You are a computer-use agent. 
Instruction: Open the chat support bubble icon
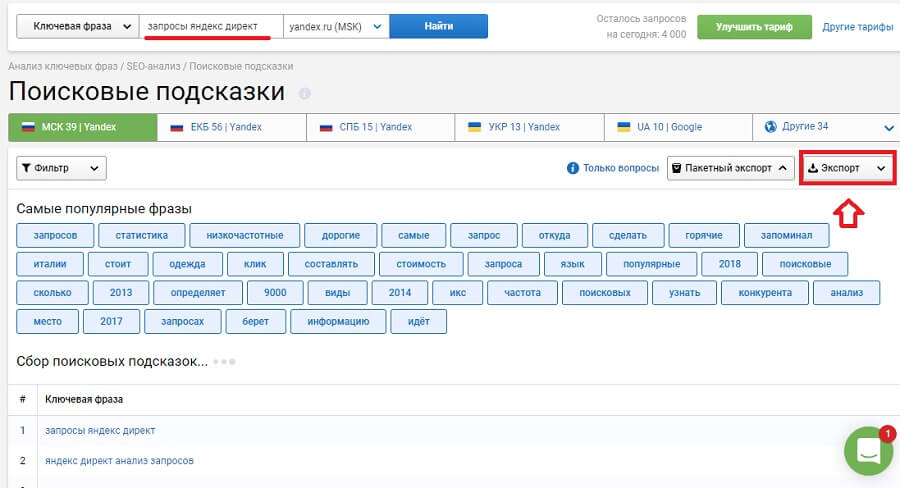click(x=868, y=451)
